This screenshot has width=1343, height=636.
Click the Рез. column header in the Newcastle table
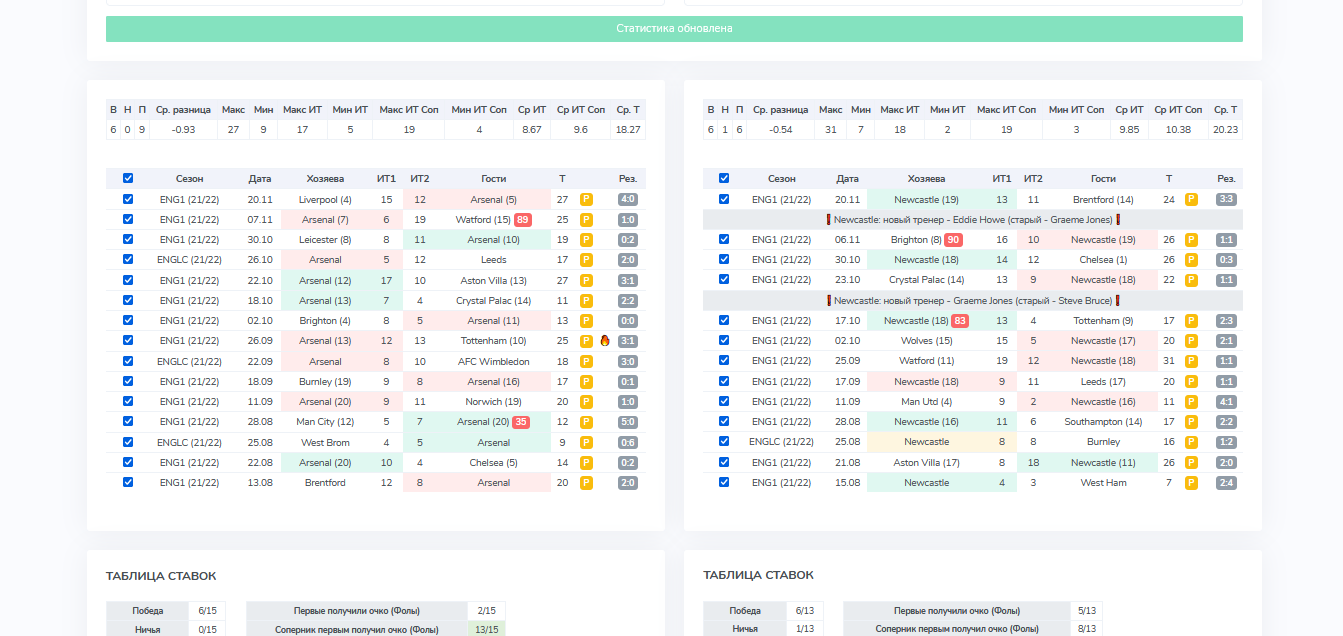click(1226, 179)
